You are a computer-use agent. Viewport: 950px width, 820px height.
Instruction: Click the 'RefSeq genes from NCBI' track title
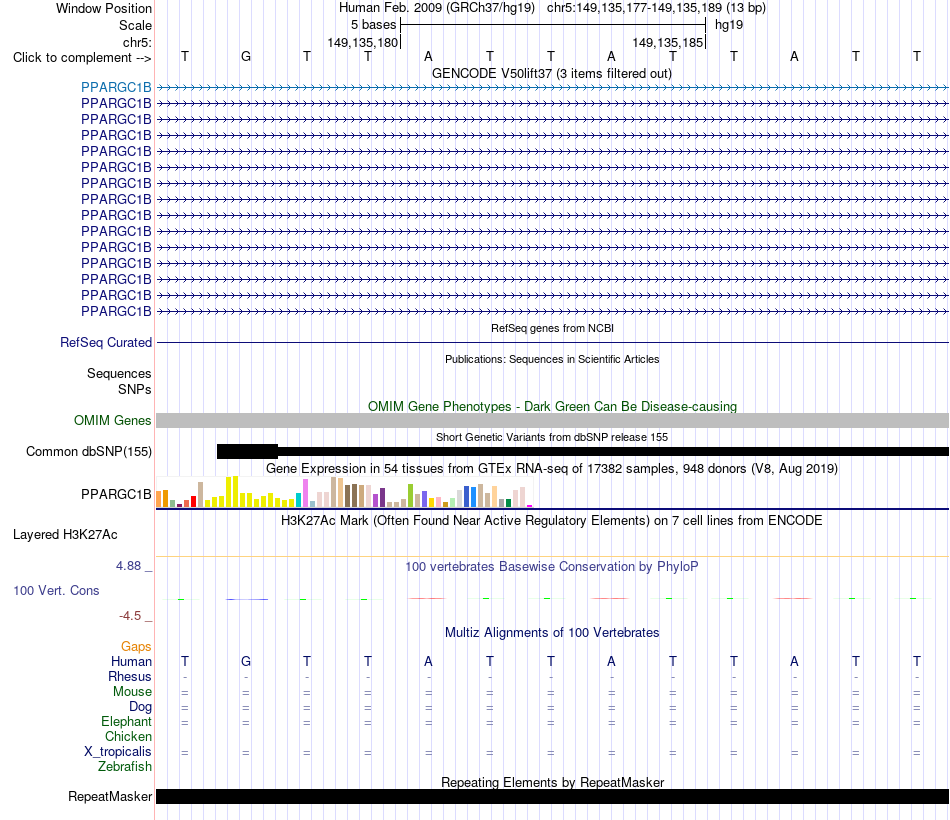tap(552, 328)
